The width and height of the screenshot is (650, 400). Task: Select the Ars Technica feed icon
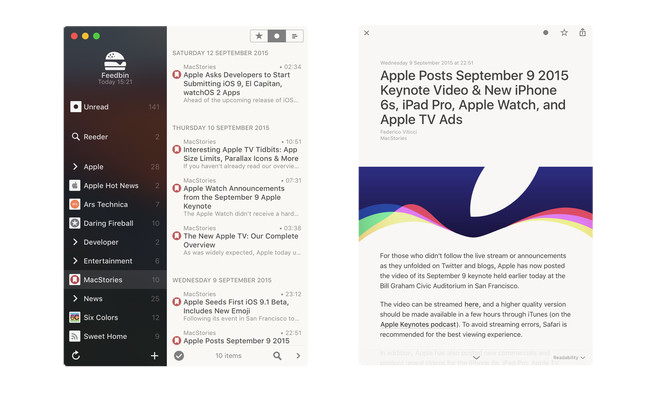(x=75, y=204)
